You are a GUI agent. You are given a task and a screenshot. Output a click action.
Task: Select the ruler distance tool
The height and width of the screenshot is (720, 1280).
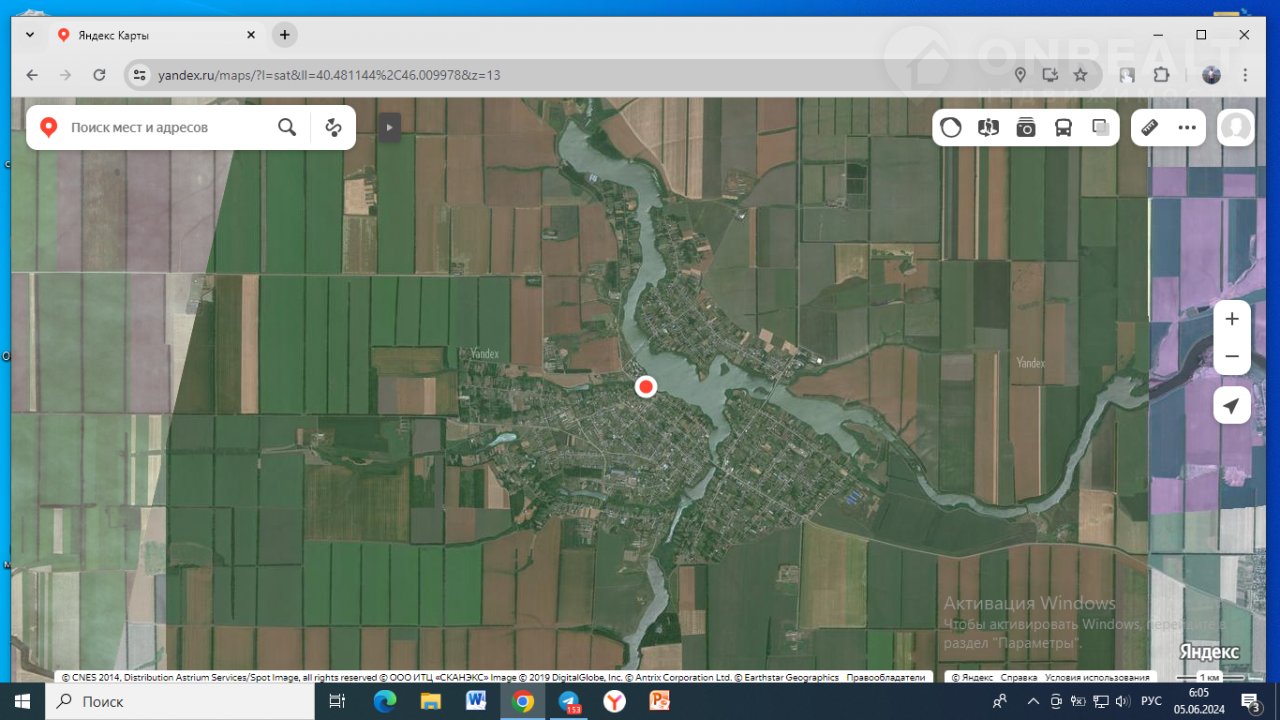[1149, 127]
